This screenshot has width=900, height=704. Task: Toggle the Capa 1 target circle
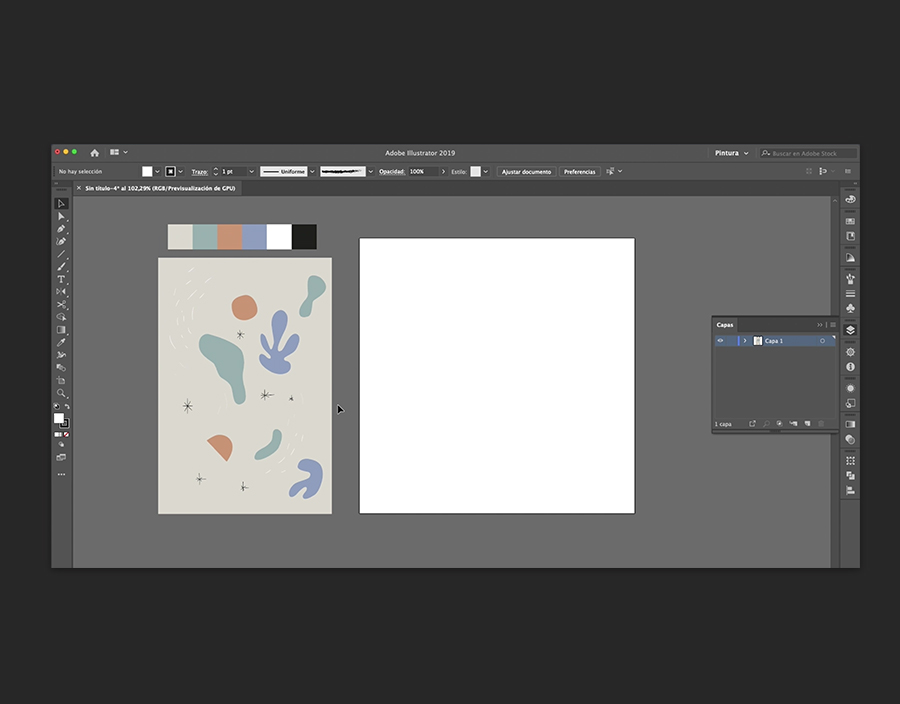tap(822, 341)
